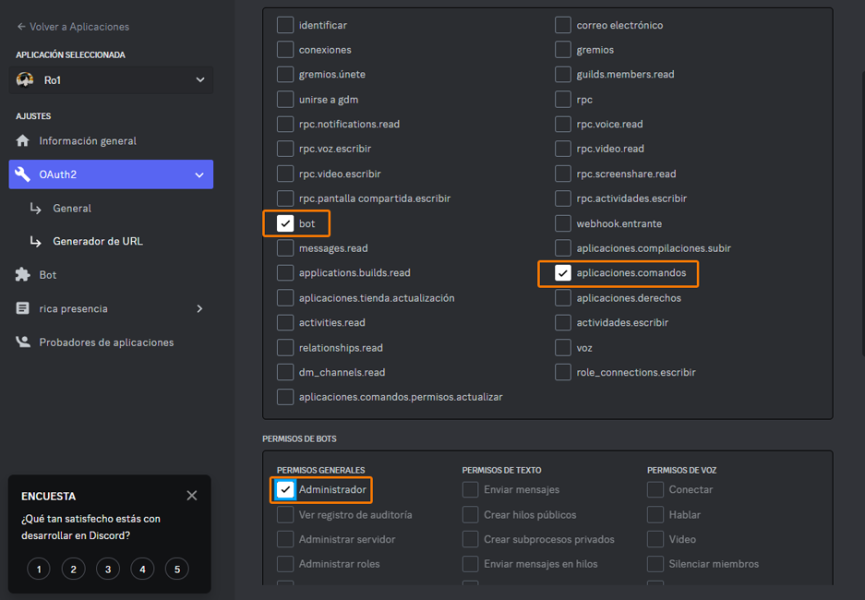This screenshot has width=865, height=600.
Task: Uncheck the aplicaciones.comandos scope checkbox
Action: pyautogui.click(x=563, y=273)
